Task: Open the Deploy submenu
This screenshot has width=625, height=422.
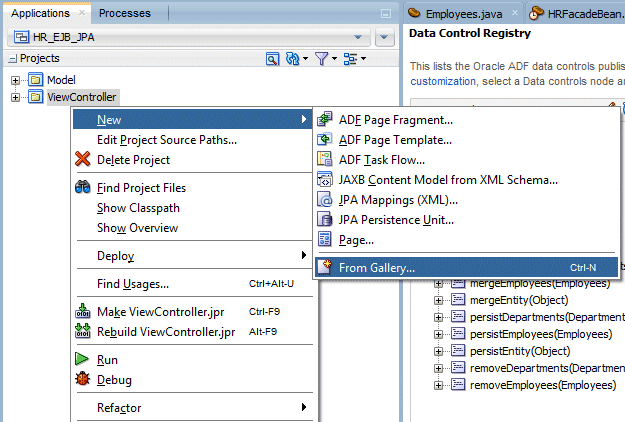Action: pyautogui.click(x=193, y=255)
